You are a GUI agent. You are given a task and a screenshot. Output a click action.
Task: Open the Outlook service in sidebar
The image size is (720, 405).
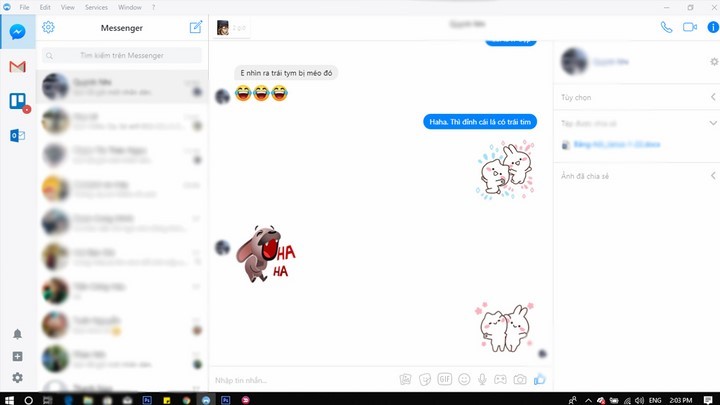click(x=17, y=135)
